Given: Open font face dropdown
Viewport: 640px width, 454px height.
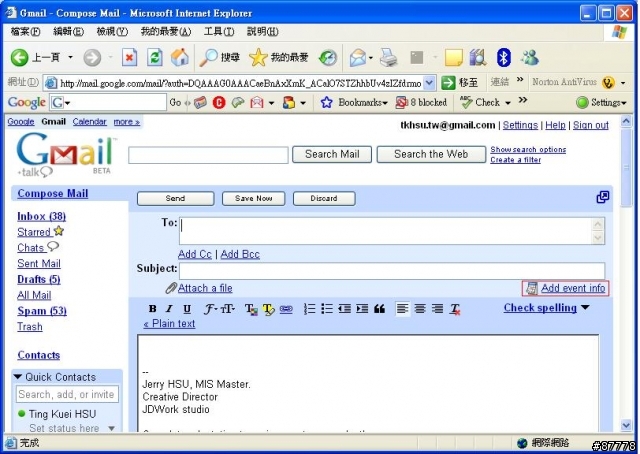Looking at the screenshot, I should (x=211, y=309).
